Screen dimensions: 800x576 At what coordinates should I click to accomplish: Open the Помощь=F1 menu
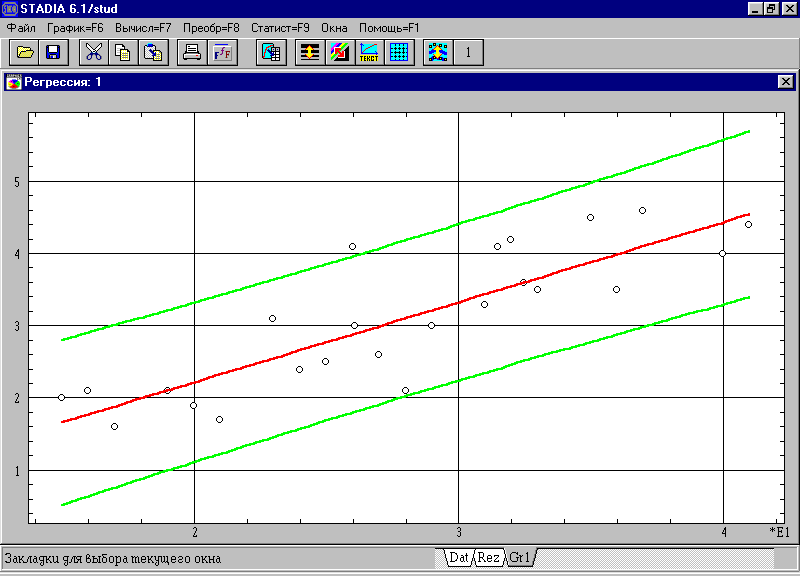pyautogui.click(x=389, y=28)
